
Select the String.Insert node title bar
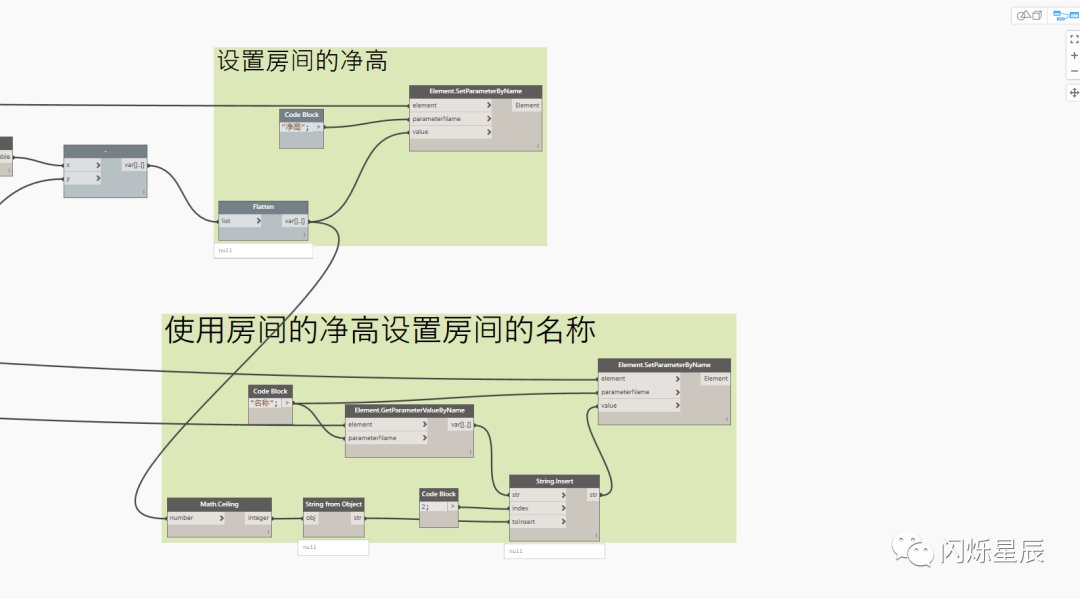click(x=554, y=480)
